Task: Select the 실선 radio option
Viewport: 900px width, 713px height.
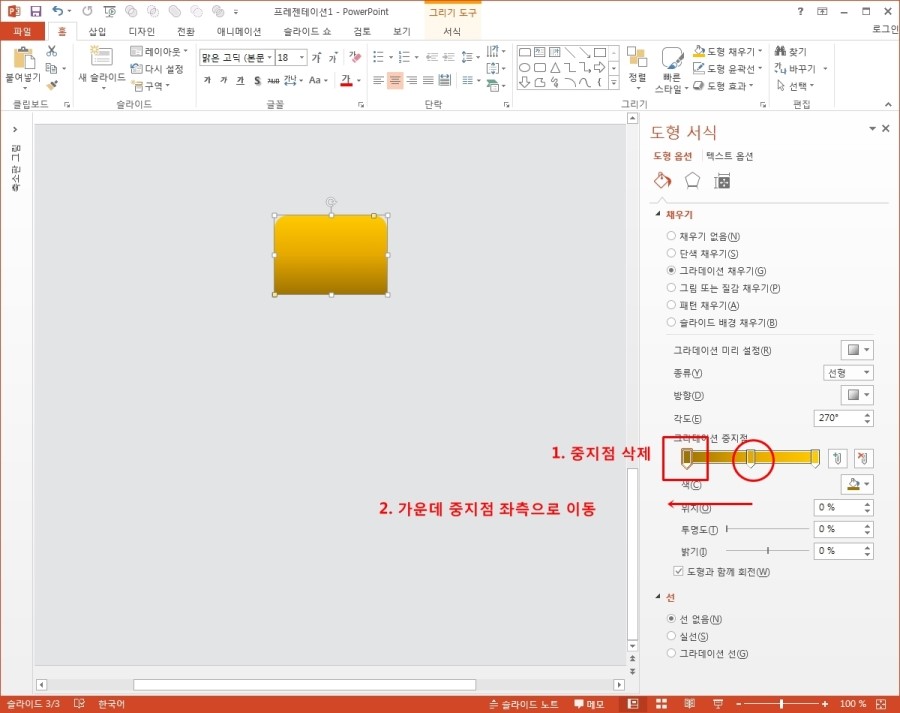Action: 671,636
